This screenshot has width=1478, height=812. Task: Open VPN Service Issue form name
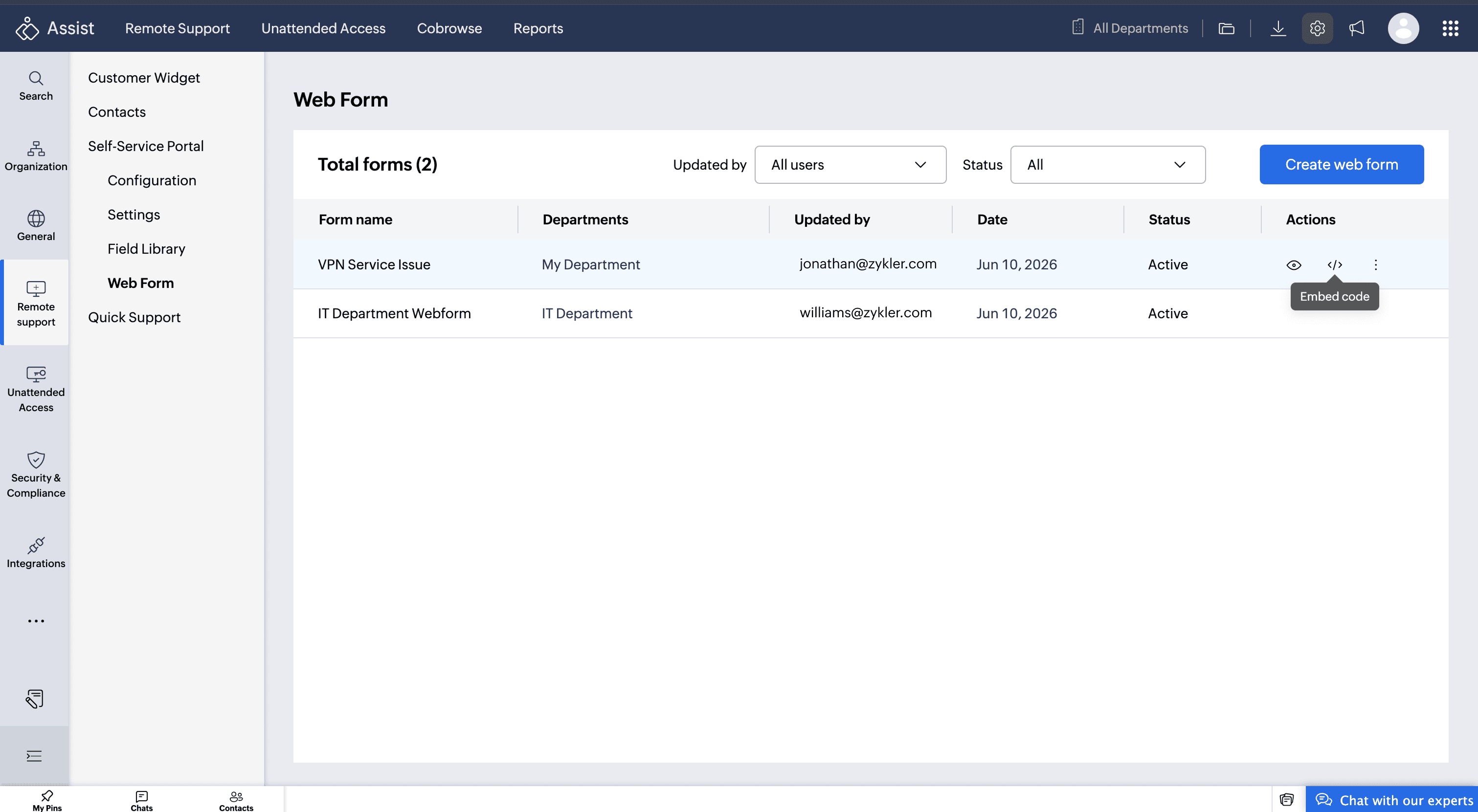point(374,264)
